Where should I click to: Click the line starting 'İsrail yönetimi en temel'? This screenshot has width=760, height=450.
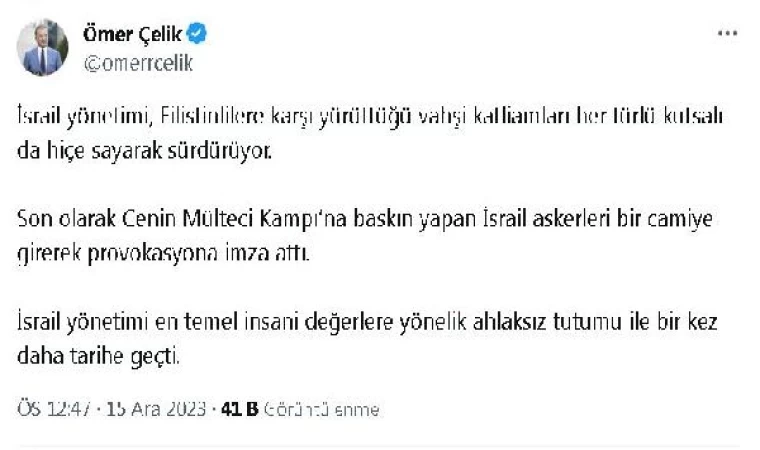(367, 321)
